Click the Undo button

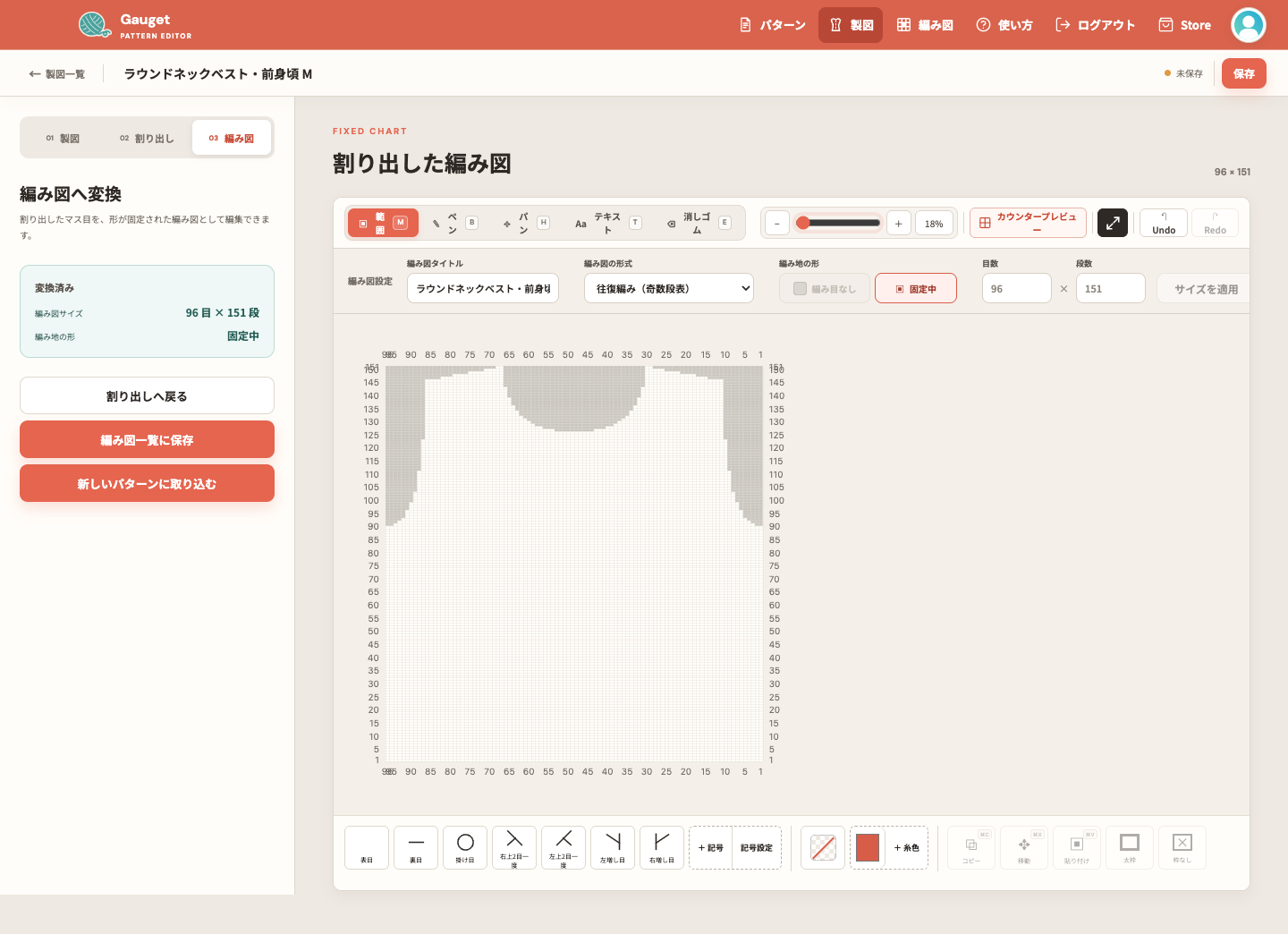point(1164,223)
